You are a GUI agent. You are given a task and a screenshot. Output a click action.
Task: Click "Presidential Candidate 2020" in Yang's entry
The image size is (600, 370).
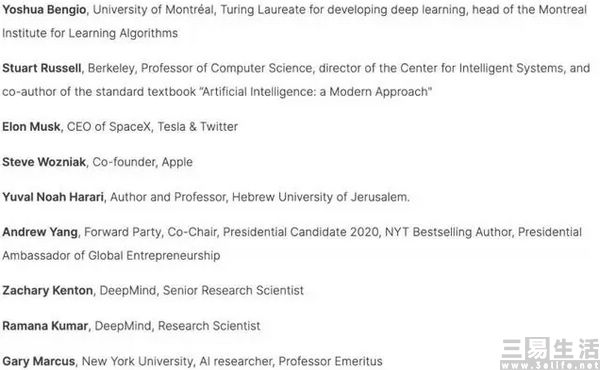(300, 232)
